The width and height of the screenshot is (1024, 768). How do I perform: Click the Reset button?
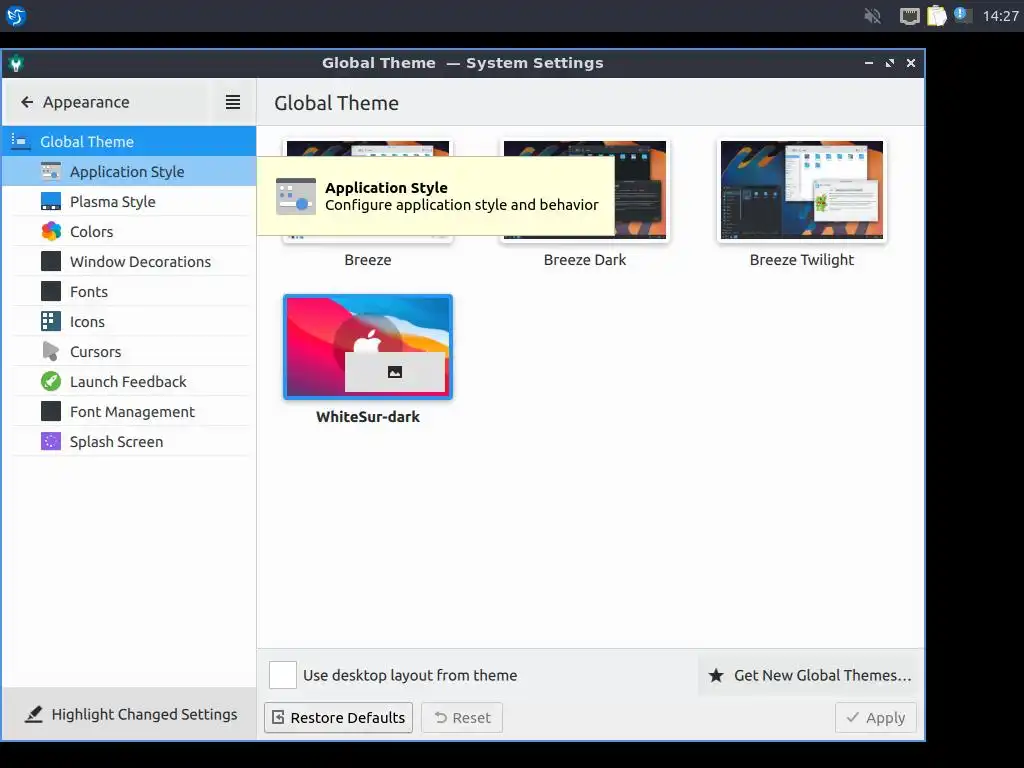pyautogui.click(x=462, y=718)
